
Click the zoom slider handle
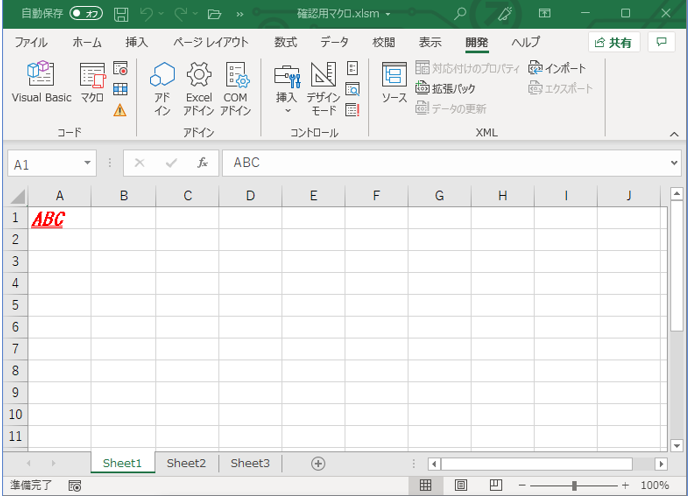point(574,485)
